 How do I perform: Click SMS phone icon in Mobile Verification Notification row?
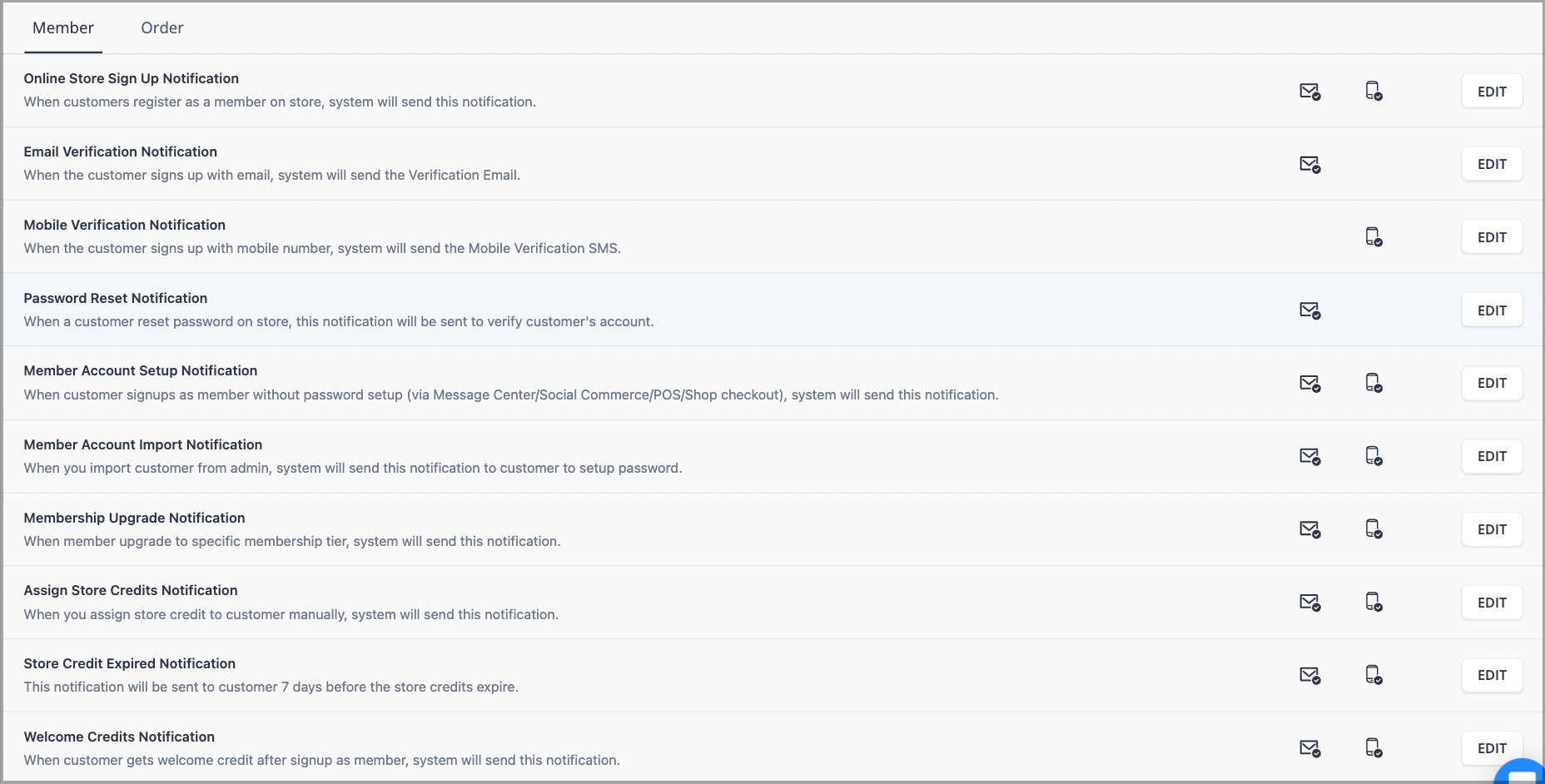1374,237
